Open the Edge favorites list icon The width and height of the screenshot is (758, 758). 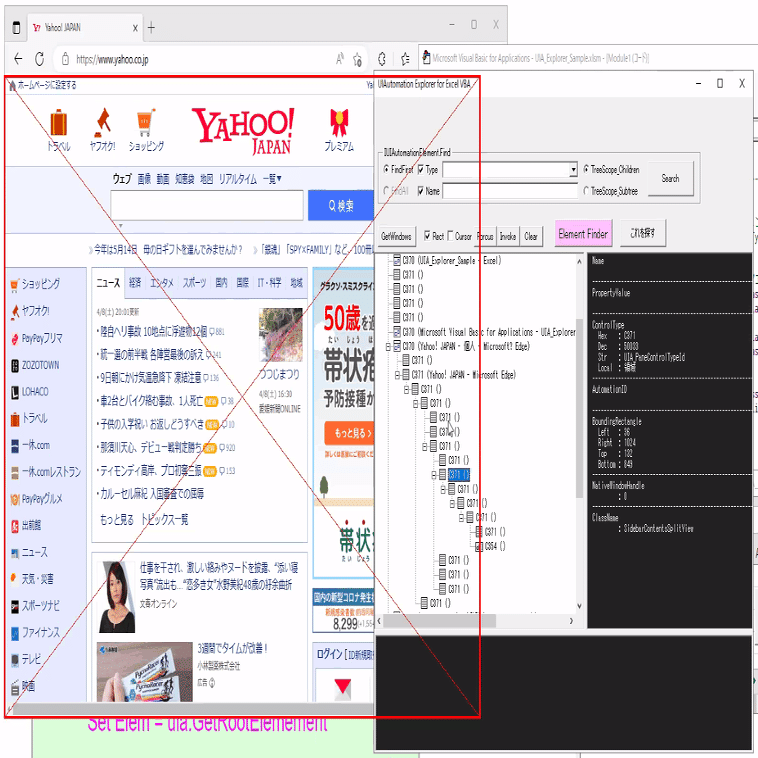click(405, 59)
